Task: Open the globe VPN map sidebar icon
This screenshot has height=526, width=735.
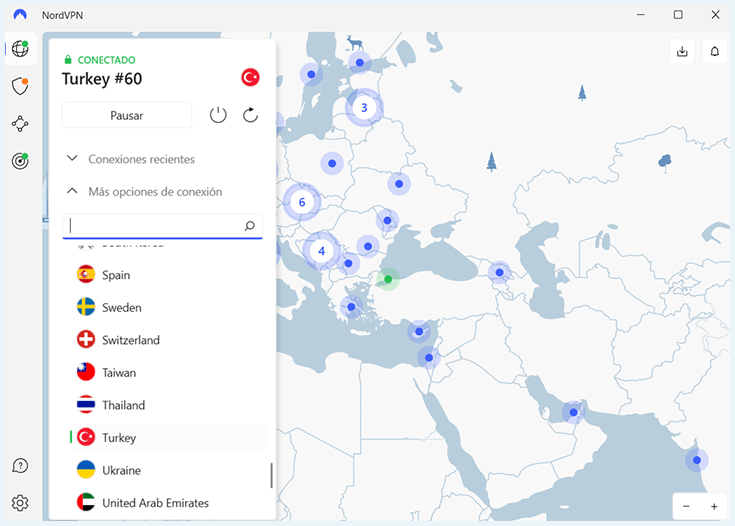Action: point(20,48)
